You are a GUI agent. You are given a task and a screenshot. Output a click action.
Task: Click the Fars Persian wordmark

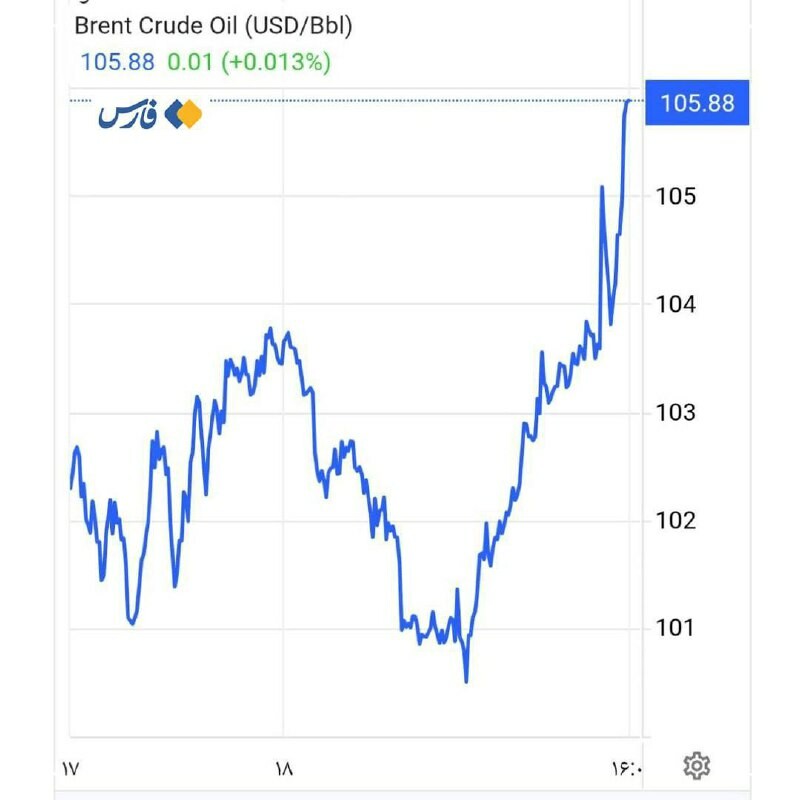click(129, 116)
